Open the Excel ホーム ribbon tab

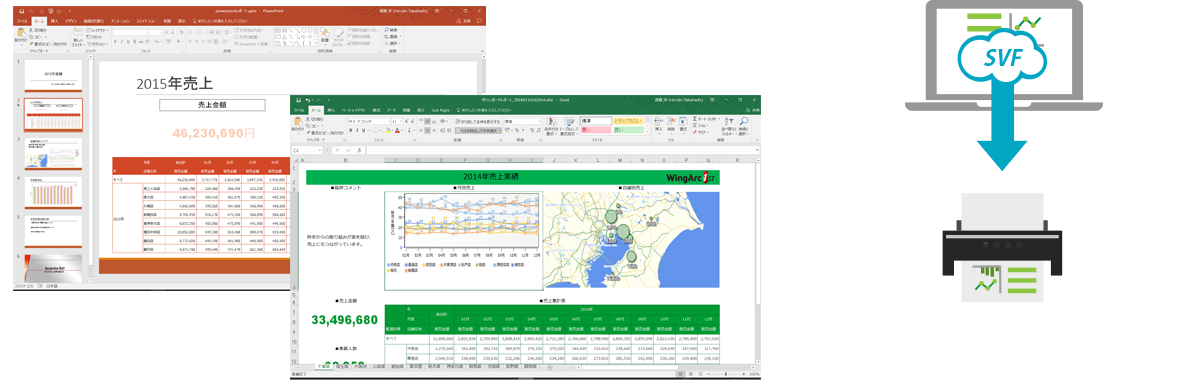(x=316, y=110)
